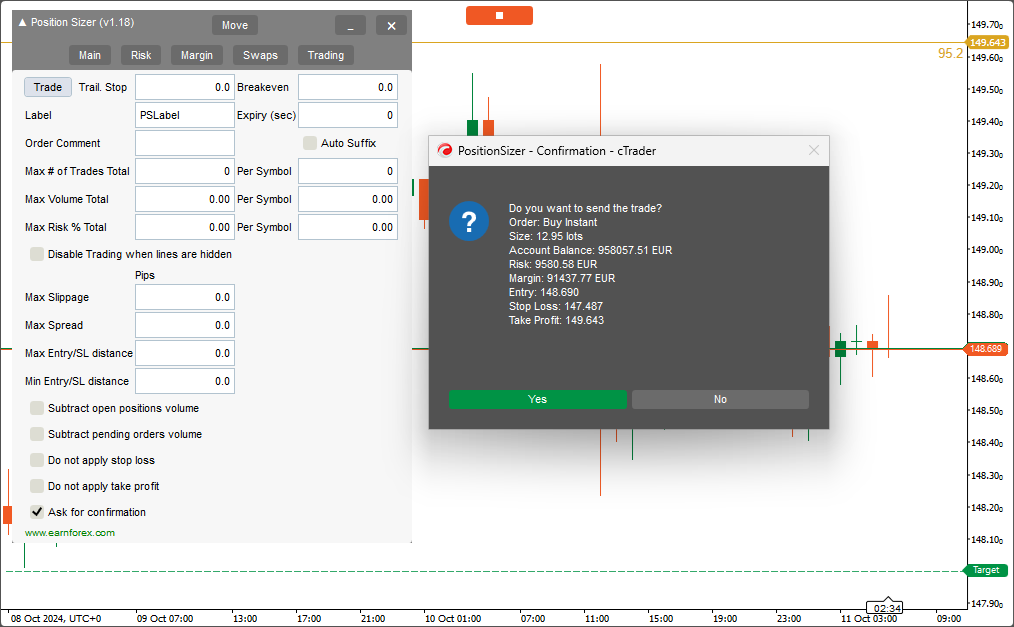
Task: Open the Margin tab
Action: tap(197, 55)
